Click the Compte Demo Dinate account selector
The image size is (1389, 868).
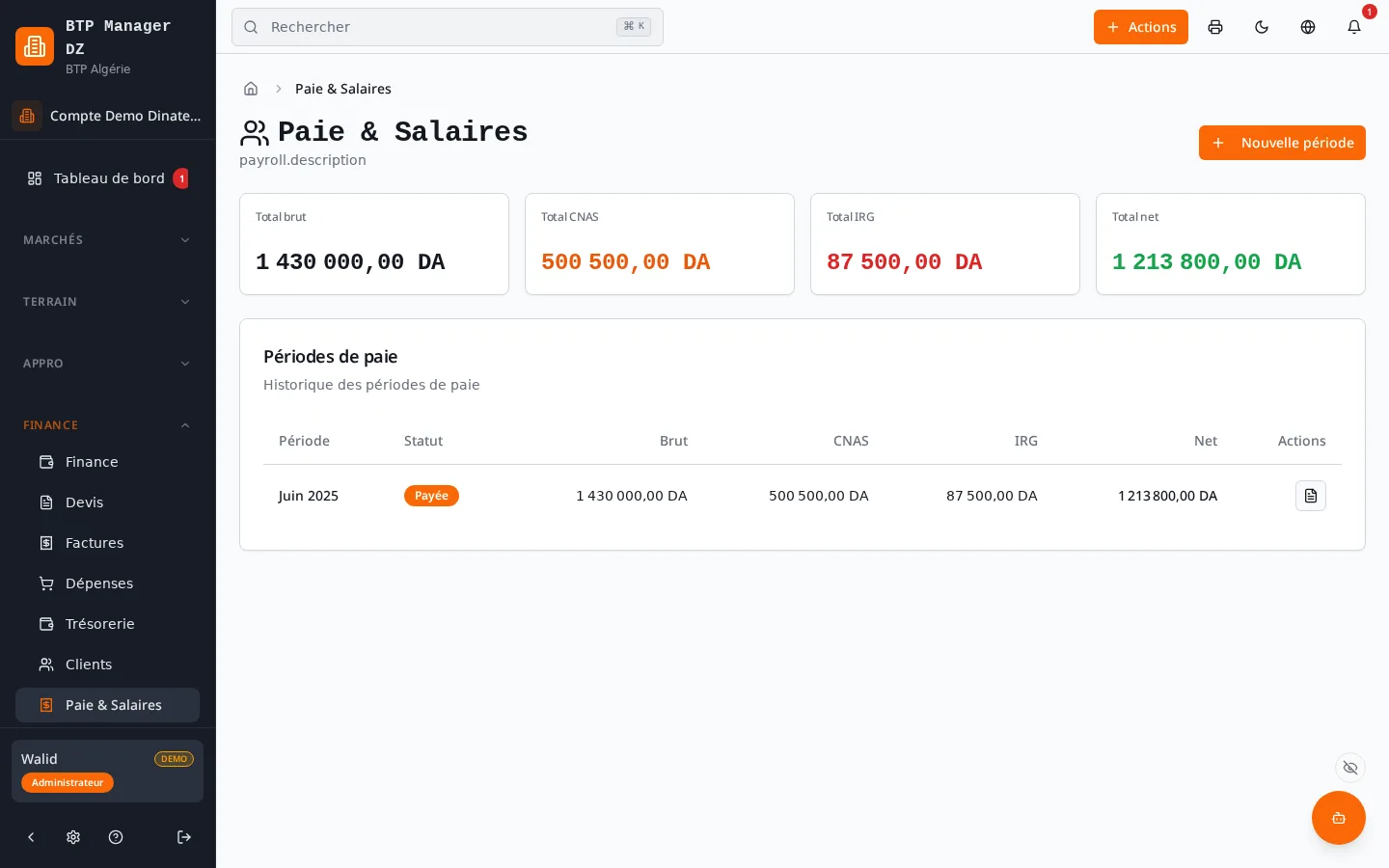pyautogui.click(x=107, y=116)
